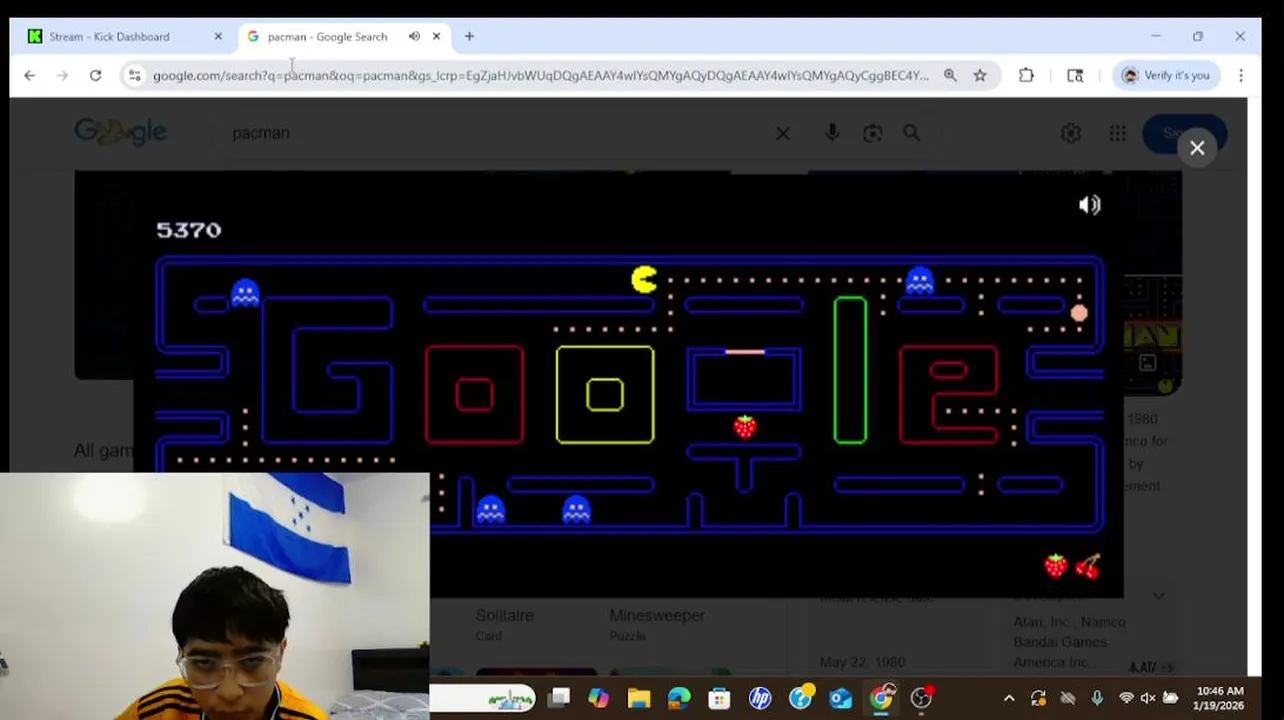Viewport: 1284px width, 720px height.
Task: Open File Explorer from the taskbar
Action: pyautogui.click(x=639, y=698)
